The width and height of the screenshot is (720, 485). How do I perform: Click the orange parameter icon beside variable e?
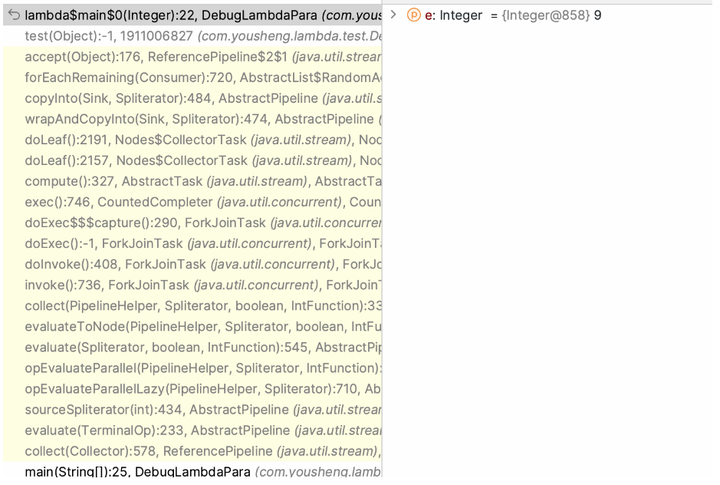tap(414, 15)
